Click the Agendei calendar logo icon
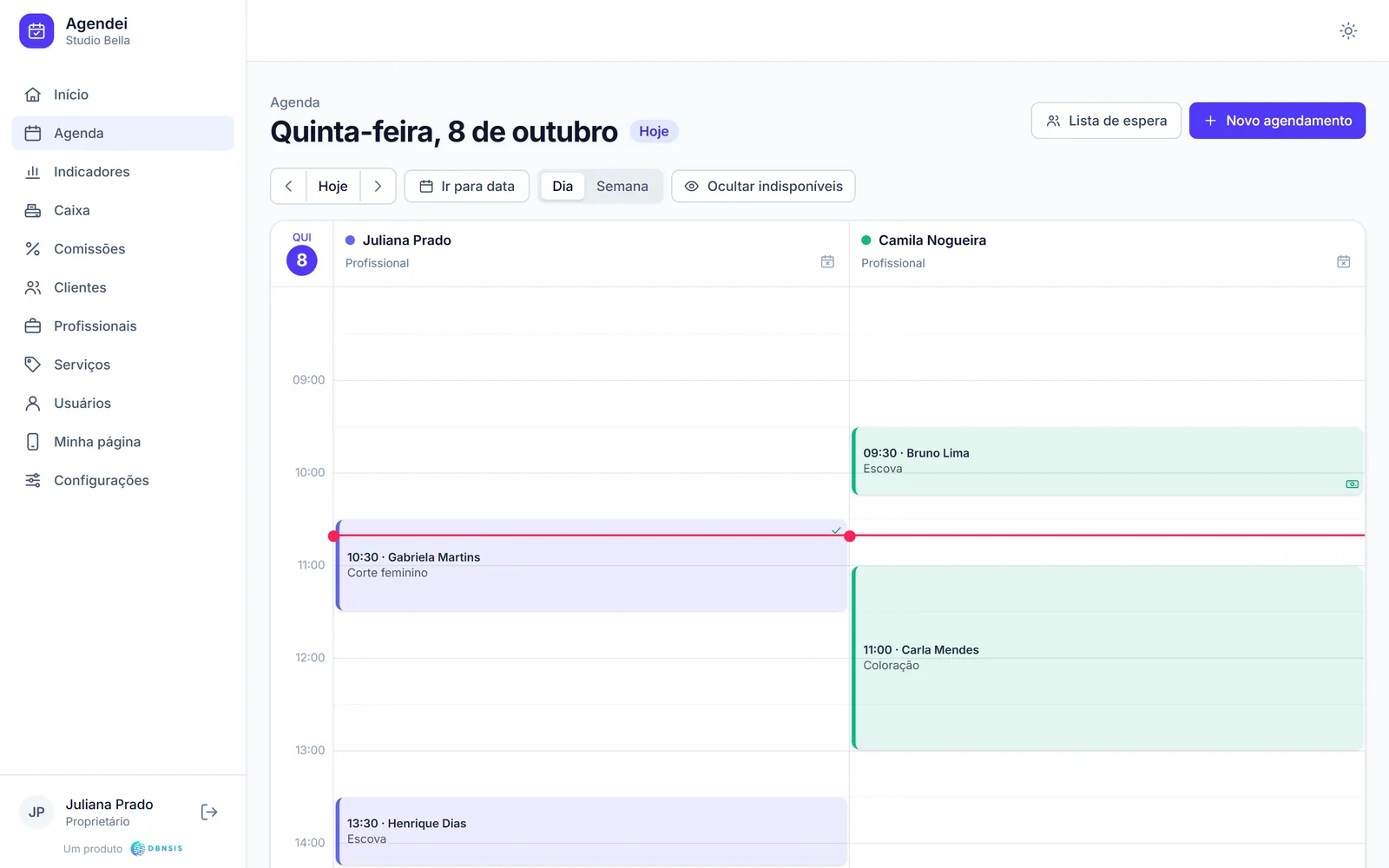The height and width of the screenshot is (868, 1389). [x=36, y=31]
